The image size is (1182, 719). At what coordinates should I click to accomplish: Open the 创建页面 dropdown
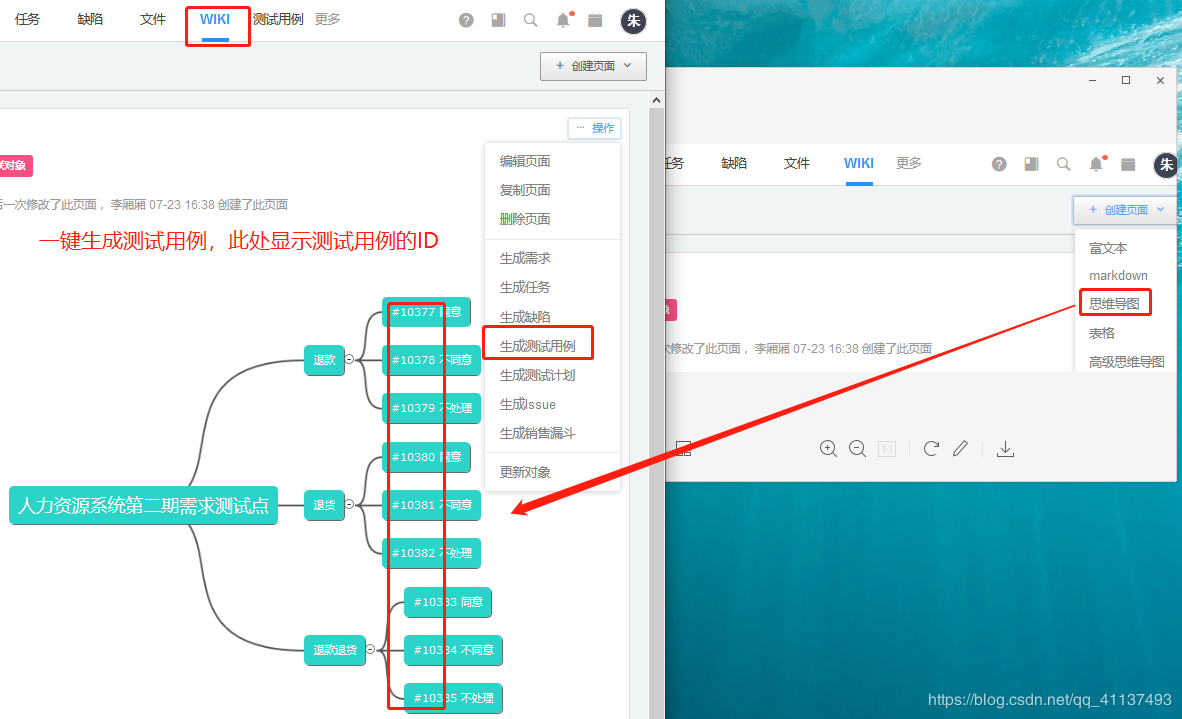pos(593,66)
